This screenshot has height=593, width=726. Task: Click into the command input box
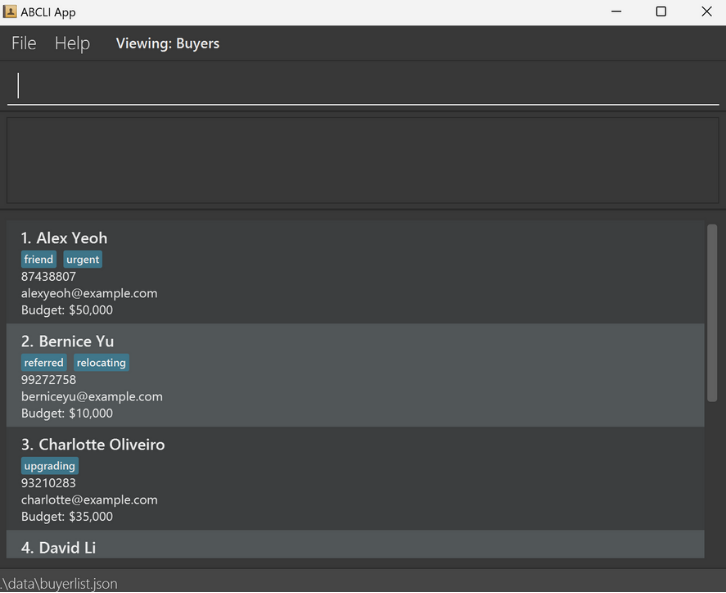coord(362,86)
